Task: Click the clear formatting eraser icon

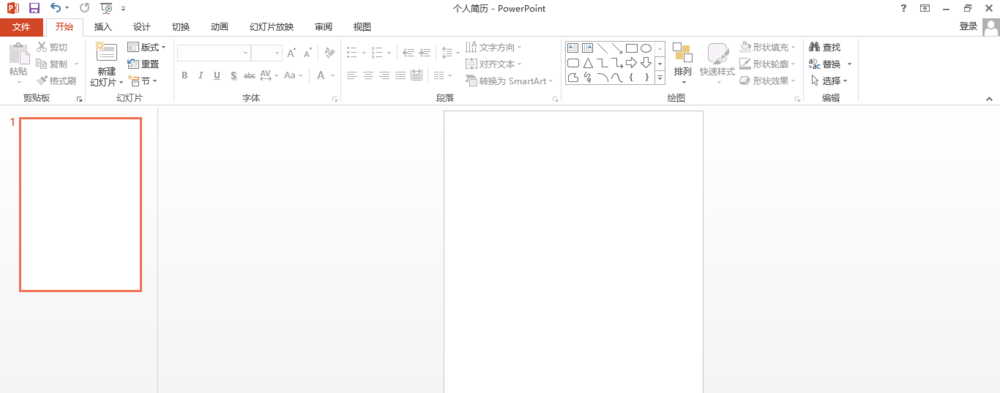Action: (x=330, y=52)
